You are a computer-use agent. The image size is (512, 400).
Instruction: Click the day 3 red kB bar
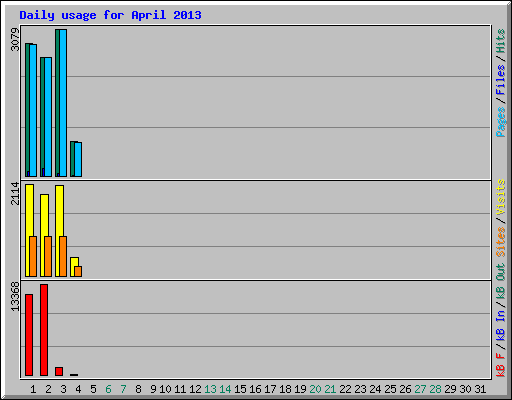click(59, 372)
